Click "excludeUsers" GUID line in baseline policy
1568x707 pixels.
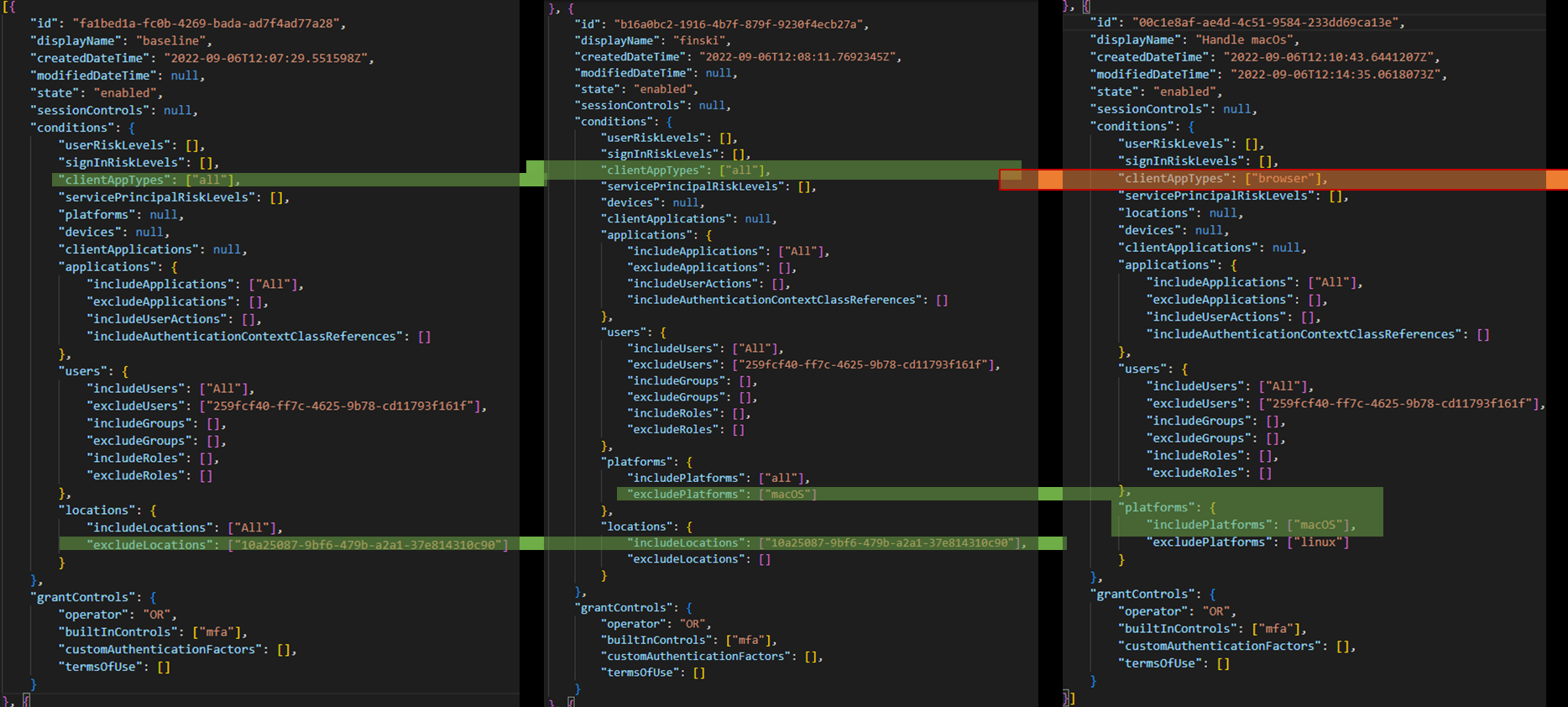(x=286, y=406)
